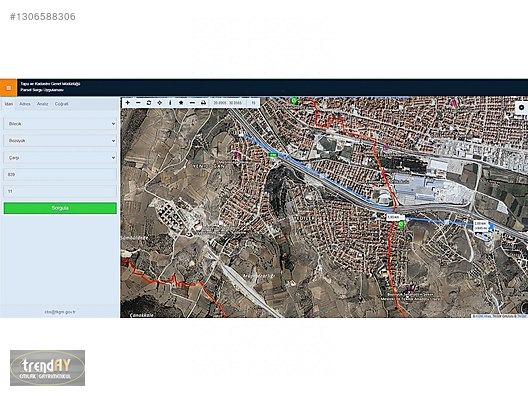The height and width of the screenshot is (396, 528).
Task: Click the cbs@tkgm.gov.tr email link
Action: [60, 312]
